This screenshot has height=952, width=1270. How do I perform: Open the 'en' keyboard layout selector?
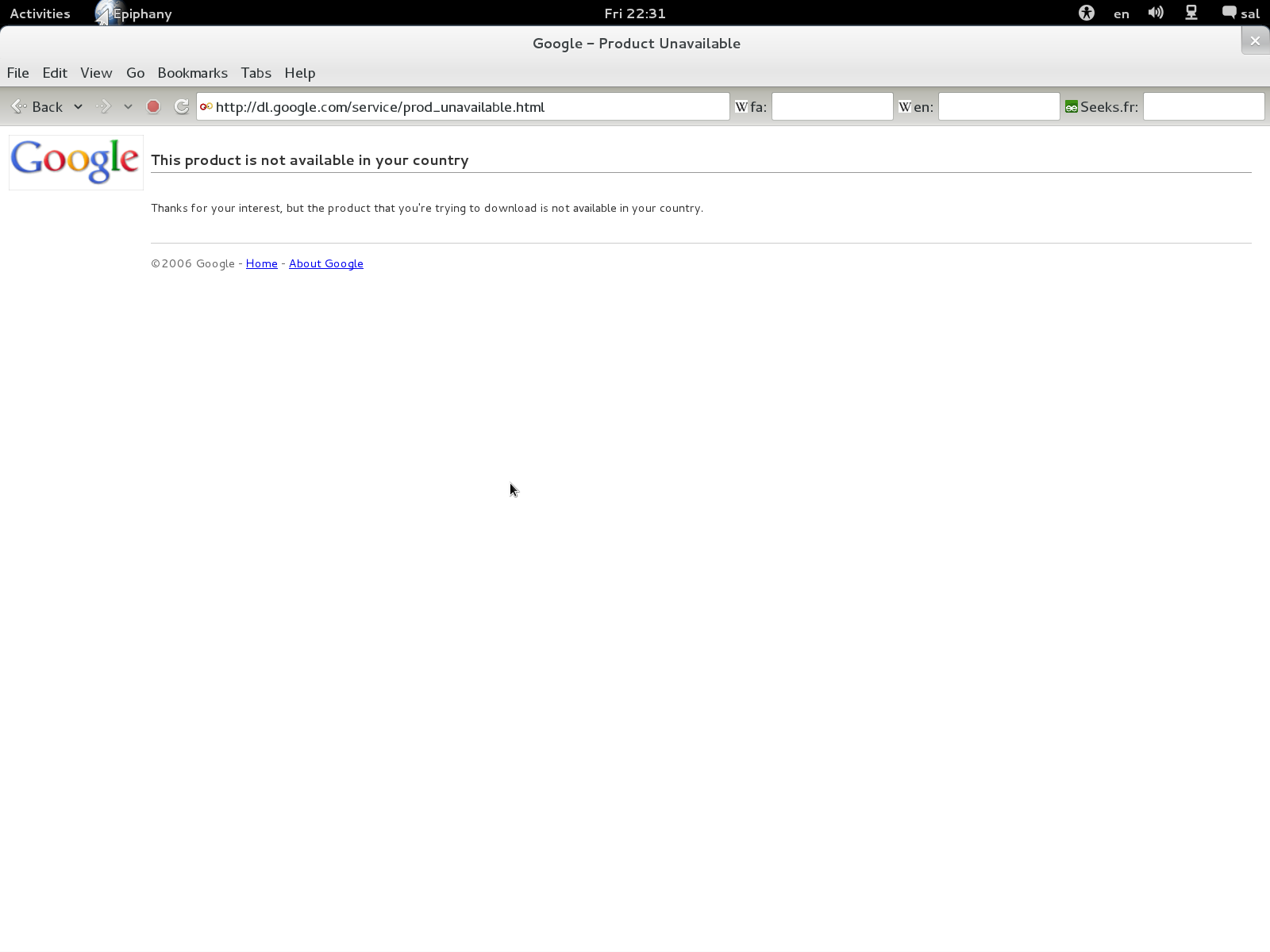pyautogui.click(x=1121, y=13)
